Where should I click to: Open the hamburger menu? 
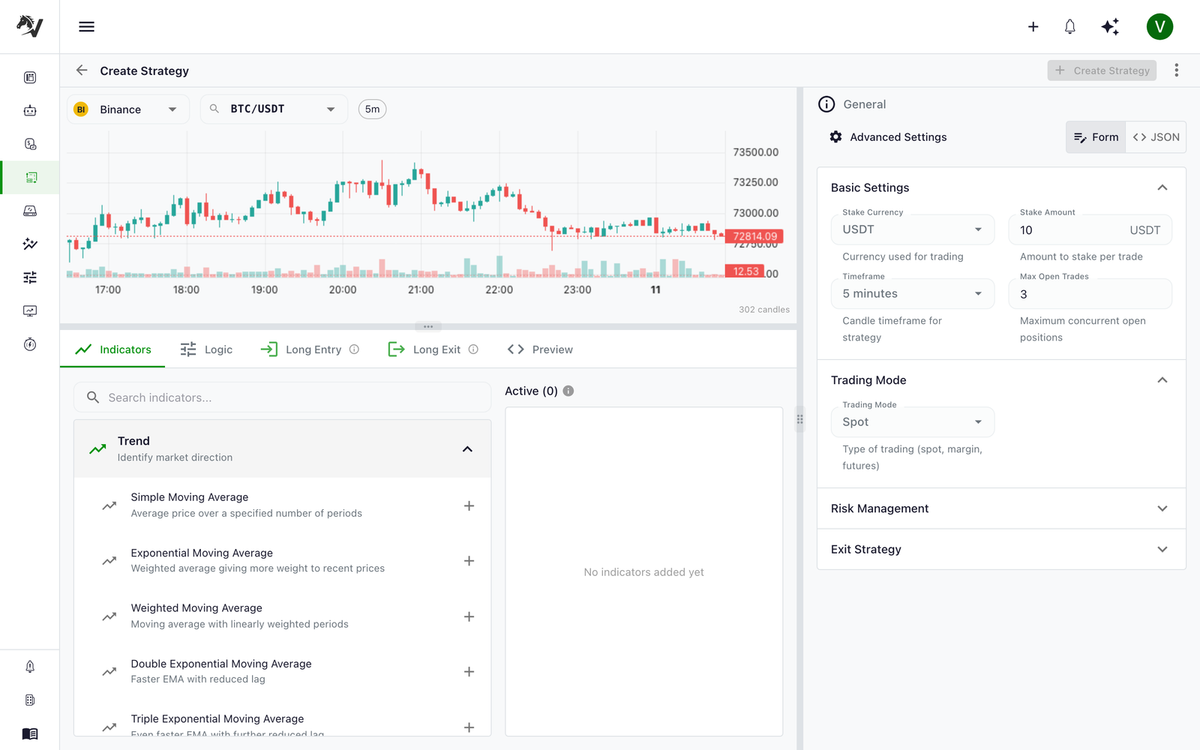coord(87,27)
